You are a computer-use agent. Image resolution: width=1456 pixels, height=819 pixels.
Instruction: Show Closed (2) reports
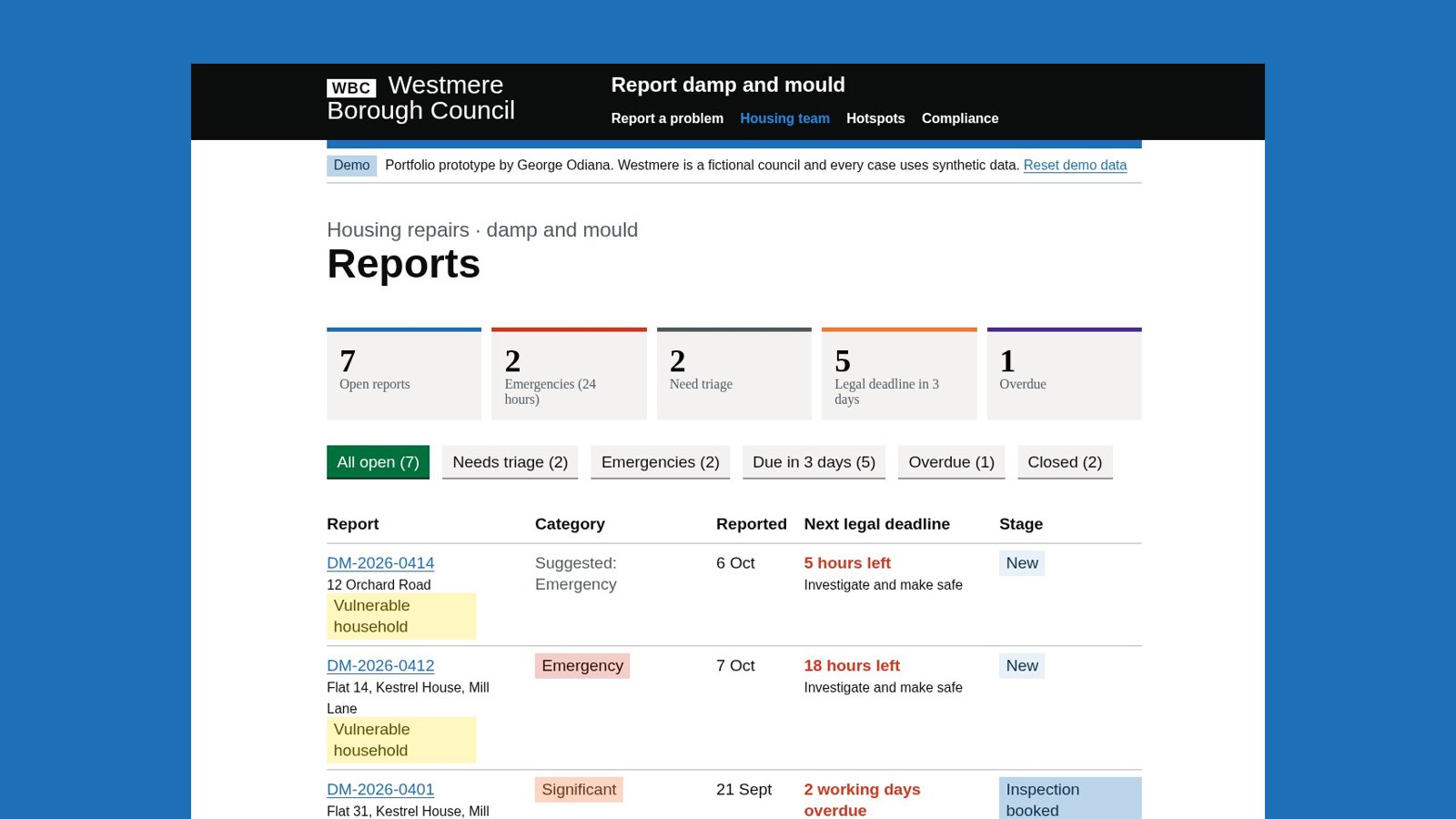1065,462
